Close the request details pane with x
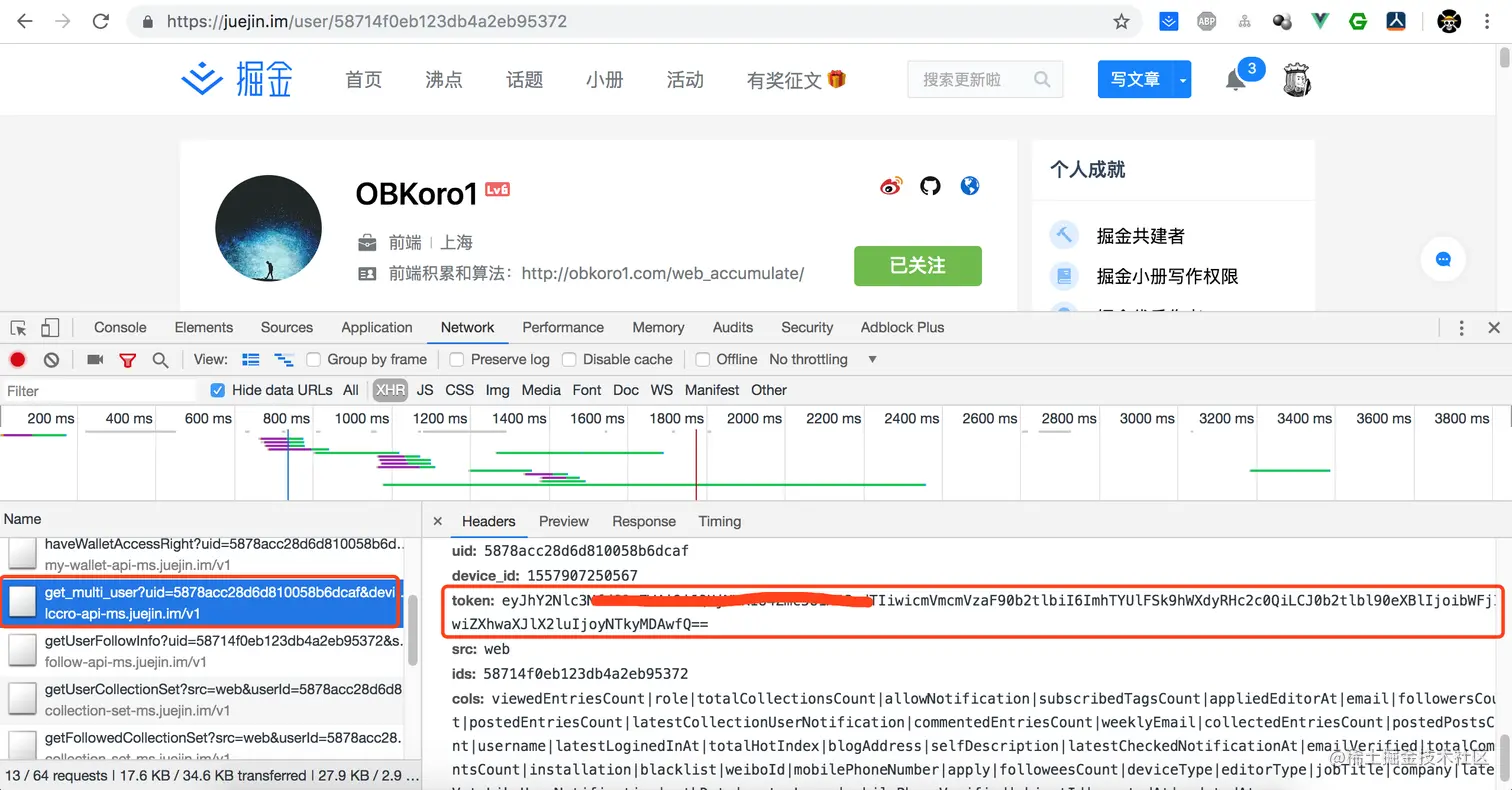The width and height of the screenshot is (1512, 790). point(437,522)
